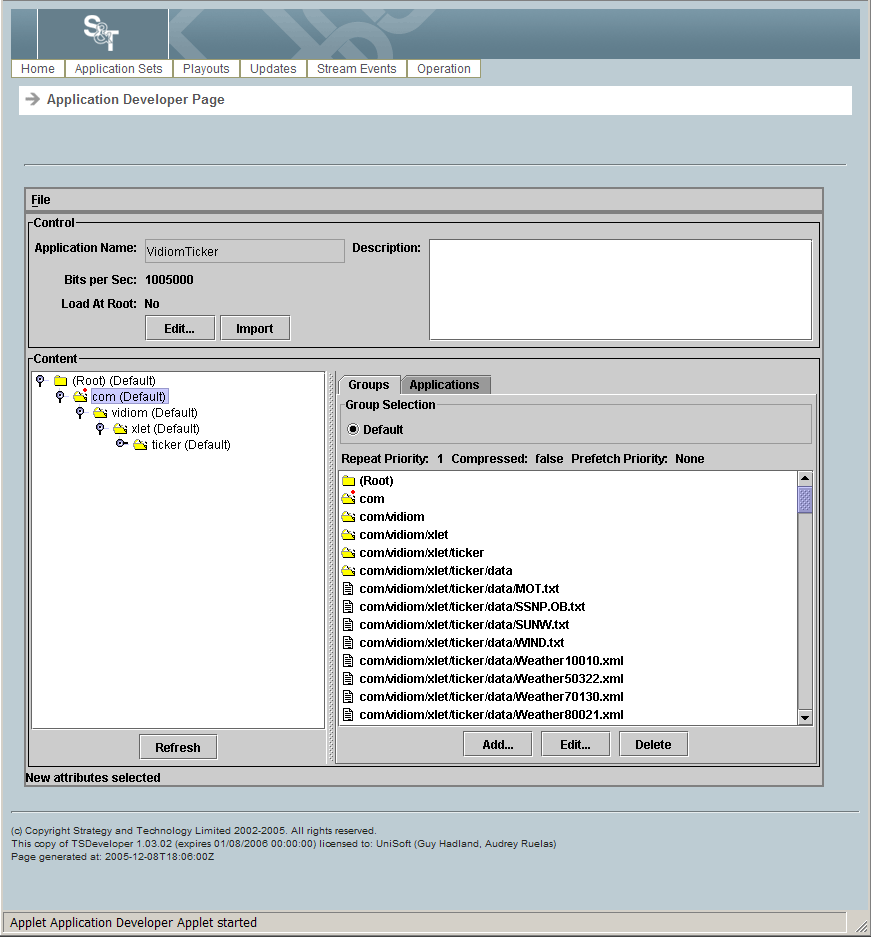
Task: Expand the ticker tree node handle
Action: (121, 443)
